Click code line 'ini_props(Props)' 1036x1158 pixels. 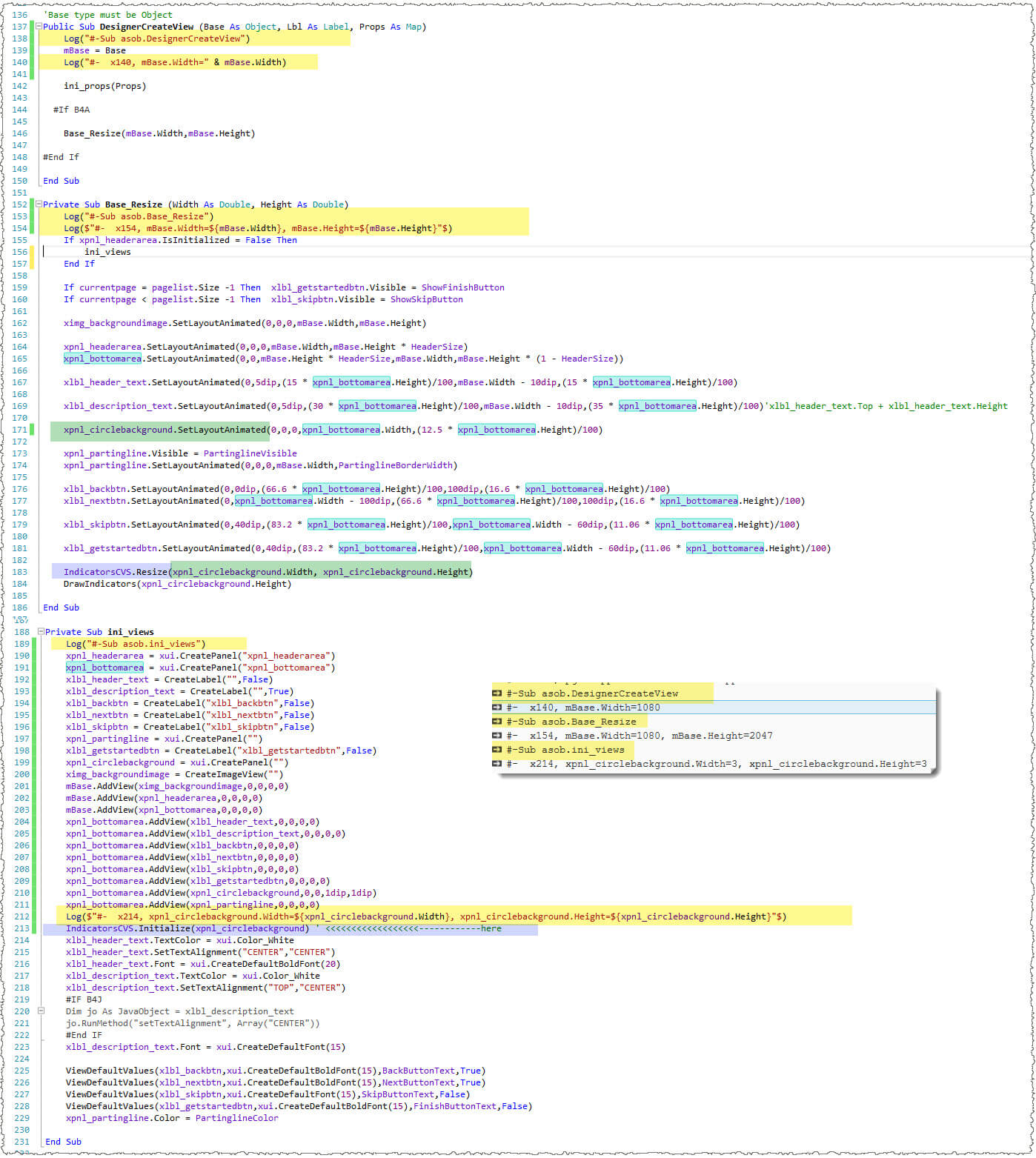click(105, 86)
